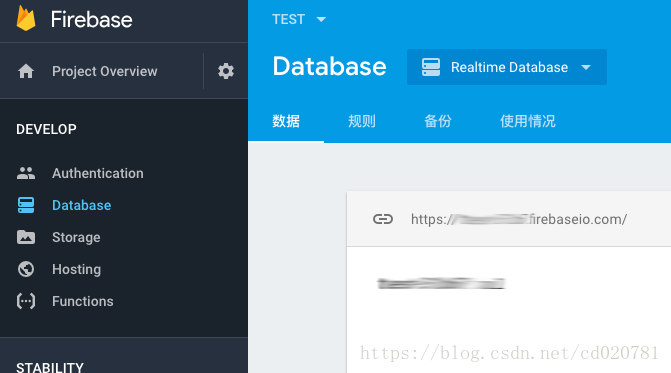Click the Realtime Database stack icon
This screenshot has height=373, width=671.
coord(431,67)
